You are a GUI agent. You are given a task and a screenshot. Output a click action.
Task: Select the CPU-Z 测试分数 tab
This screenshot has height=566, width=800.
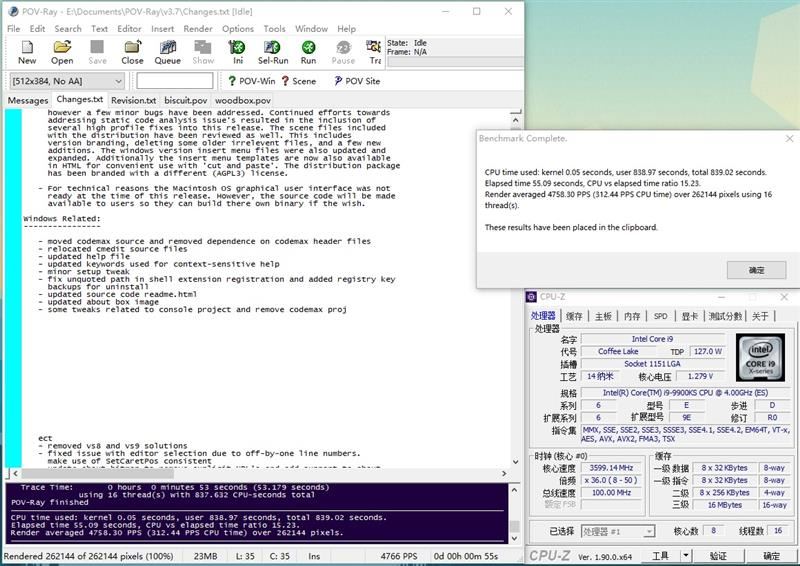725,316
